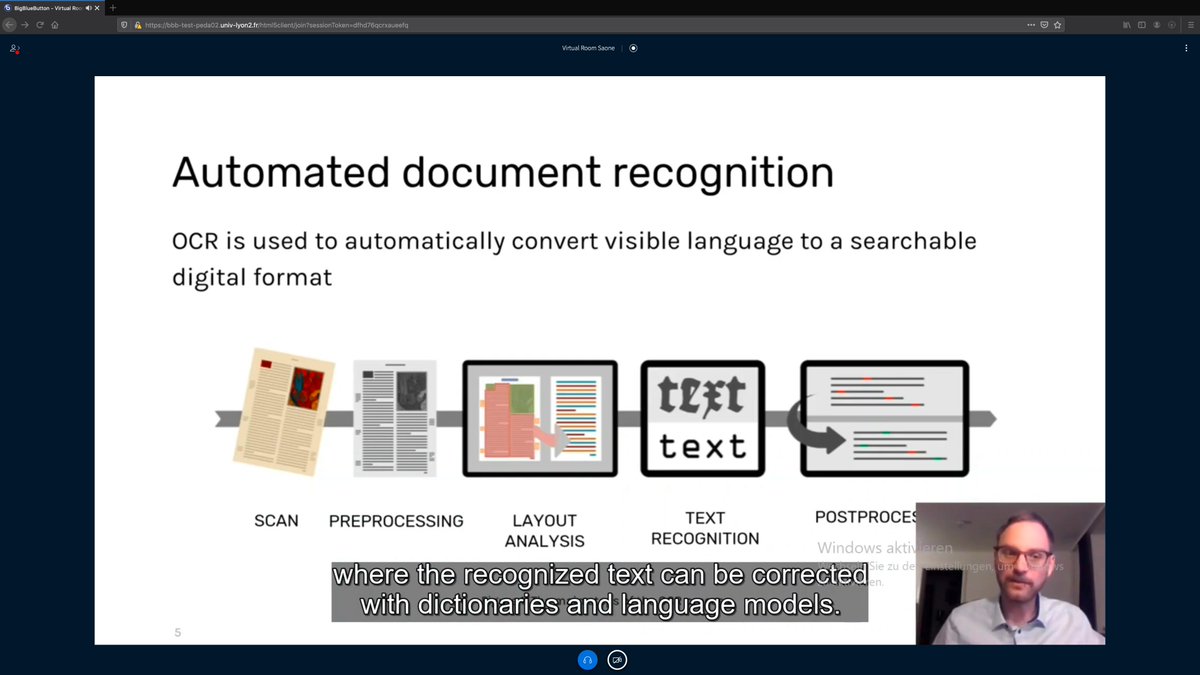This screenshot has width=1200, height=675.
Task: Click the share webcam button
Action: pyautogui.click(x=618, y=659)
